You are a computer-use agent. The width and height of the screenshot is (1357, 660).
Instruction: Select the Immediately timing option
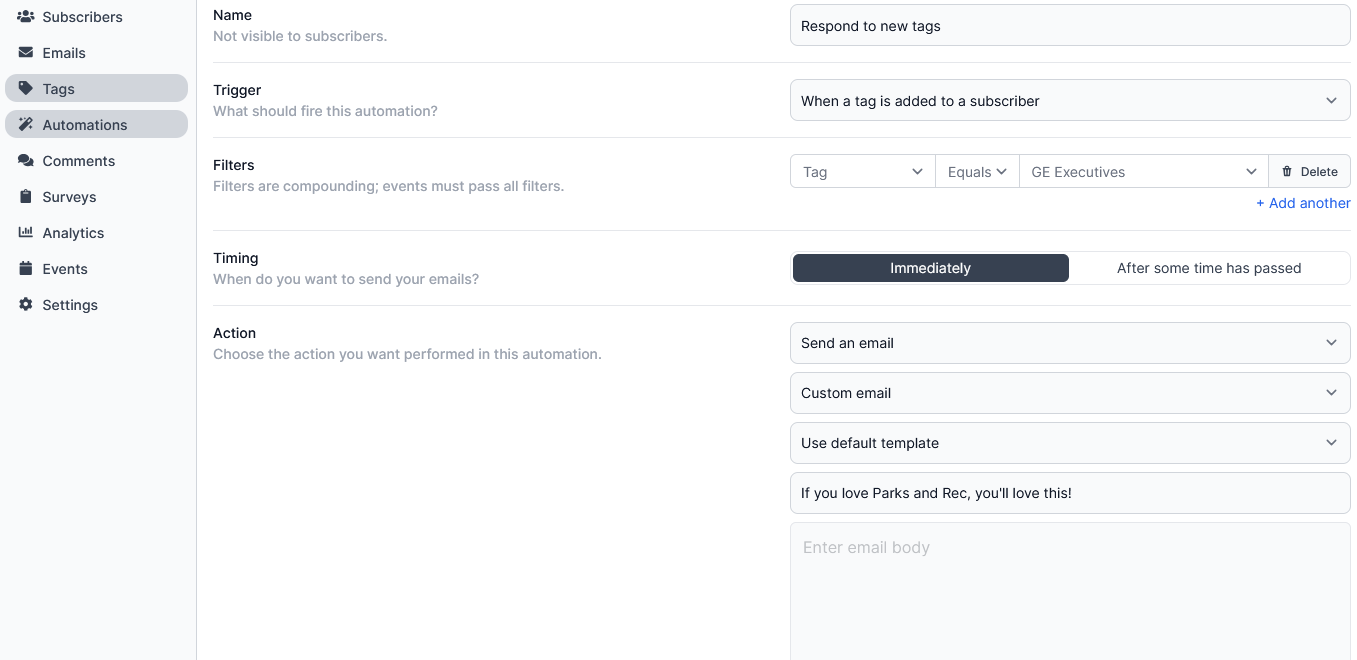pyautogui.click(x=930, y=268)
